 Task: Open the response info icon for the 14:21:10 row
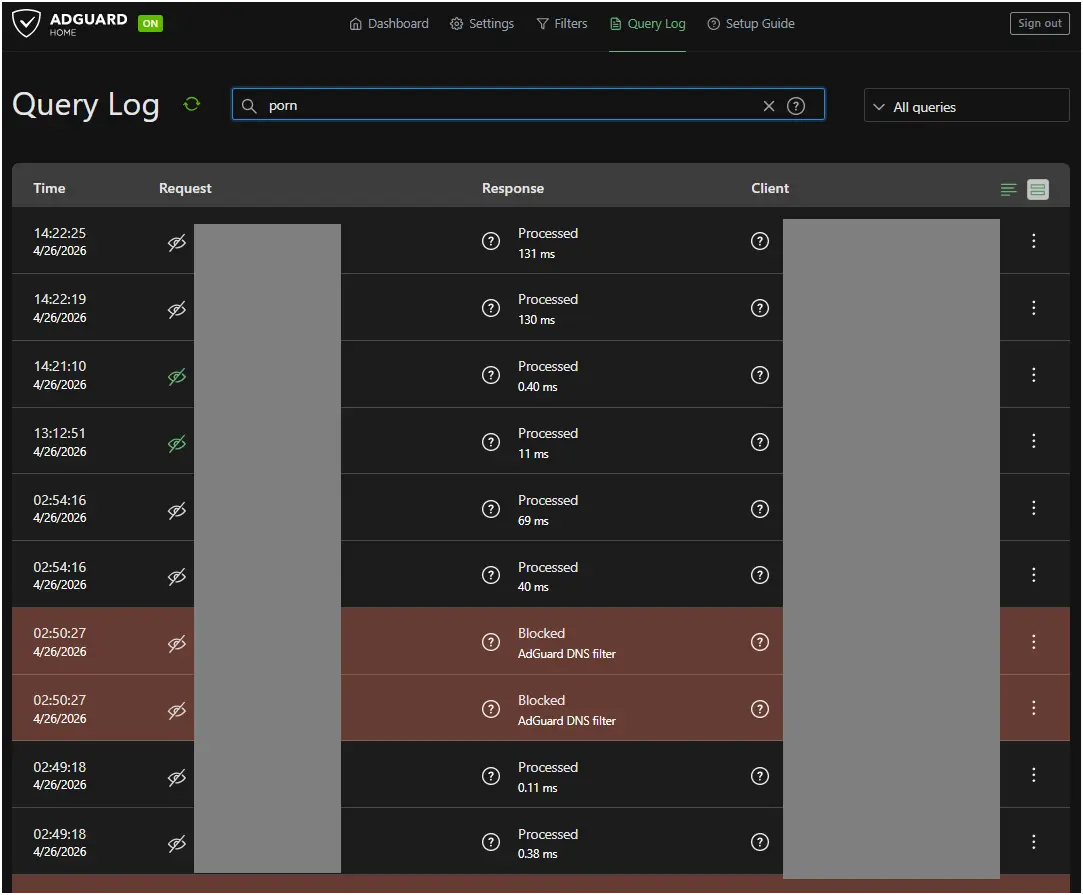pos(490,375)
